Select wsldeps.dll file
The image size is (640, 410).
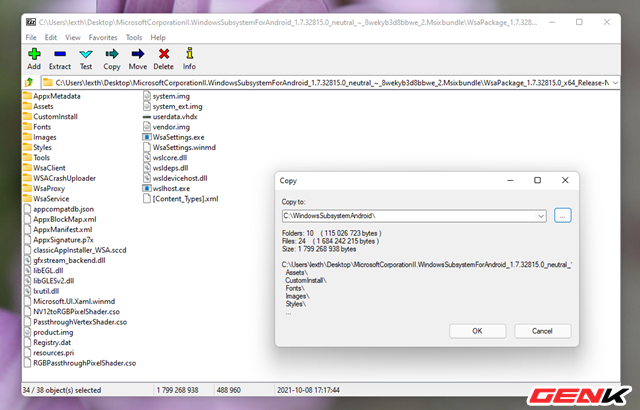(166, 168)
